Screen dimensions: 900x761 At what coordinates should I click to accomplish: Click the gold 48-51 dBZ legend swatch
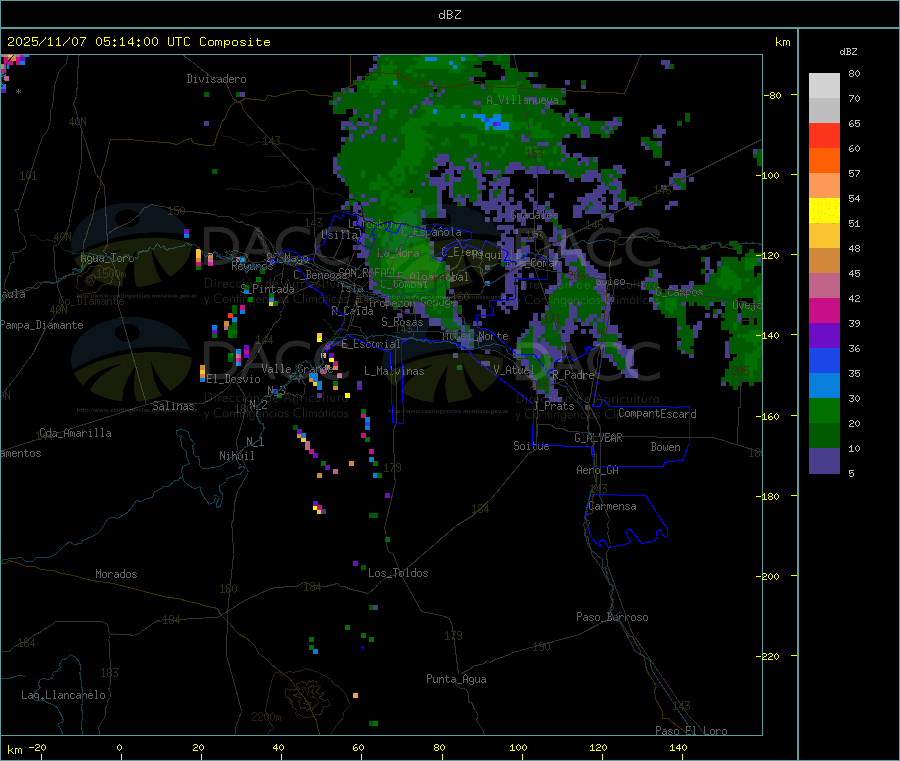(x=824, y=235)
